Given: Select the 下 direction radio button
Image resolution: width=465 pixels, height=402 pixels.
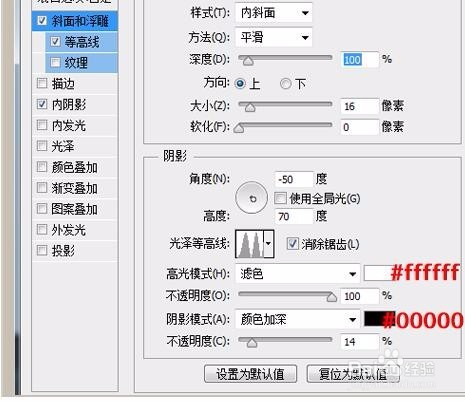Looking at the screenshot, I should [x=285, y=83].
